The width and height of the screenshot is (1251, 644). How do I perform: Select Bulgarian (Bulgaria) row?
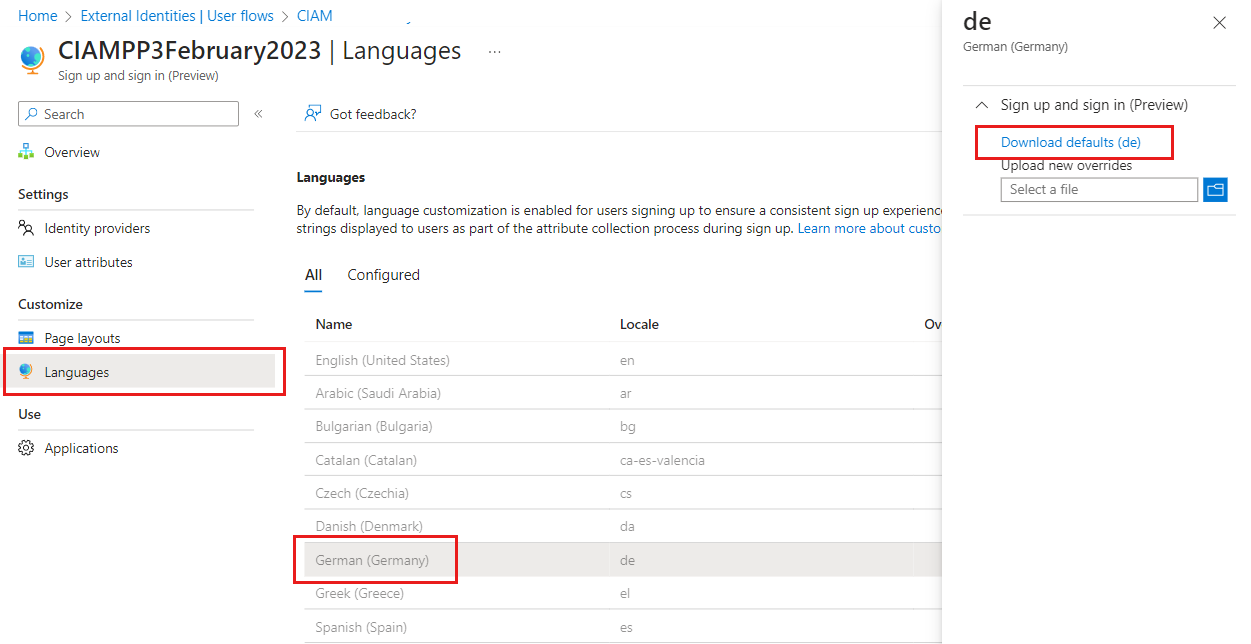pyautogui.click(x=623, y=426)
